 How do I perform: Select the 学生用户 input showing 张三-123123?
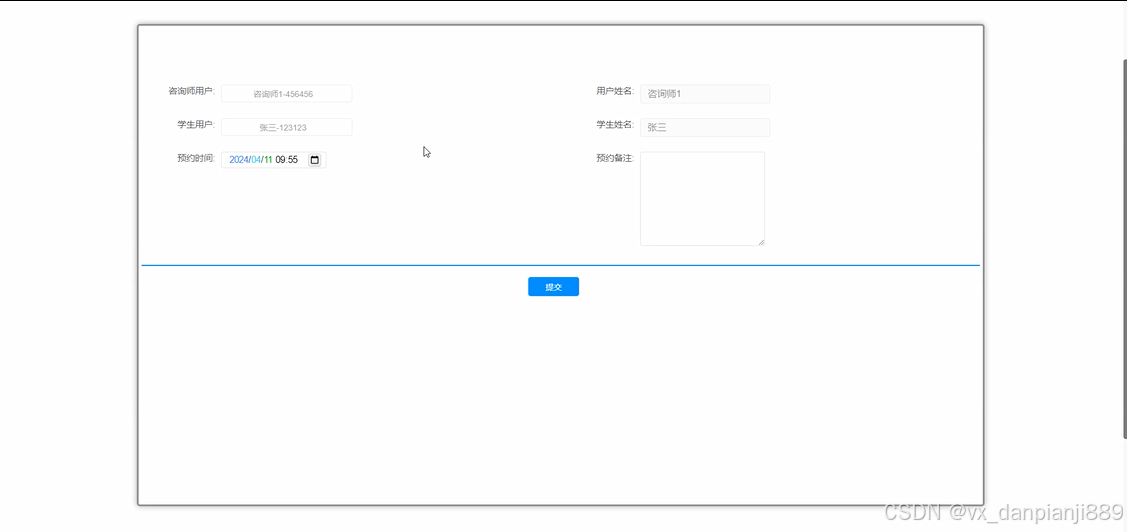pyautogui.click(x=287, y=127)
